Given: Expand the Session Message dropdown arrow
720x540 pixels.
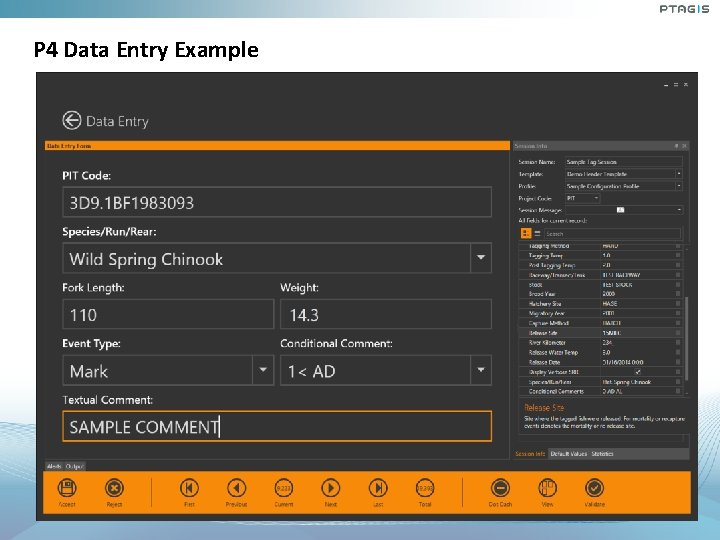Looking at the screenshot, I should 679,210.
